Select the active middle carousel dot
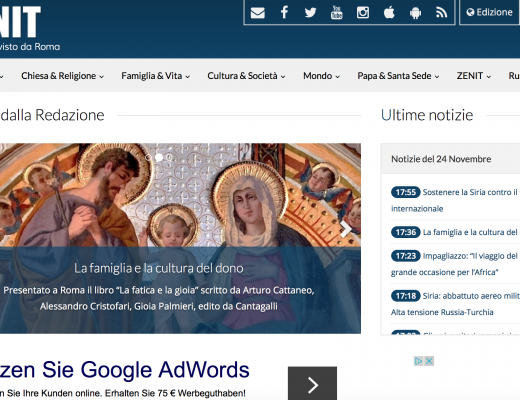The width and height of the screenshot is (520, 400). [x=159, y=157]
